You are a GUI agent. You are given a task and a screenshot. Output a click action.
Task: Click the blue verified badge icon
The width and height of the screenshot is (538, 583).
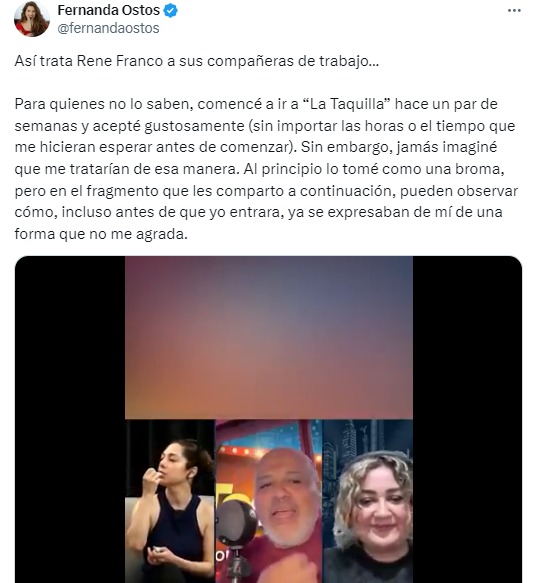[171, 10]
